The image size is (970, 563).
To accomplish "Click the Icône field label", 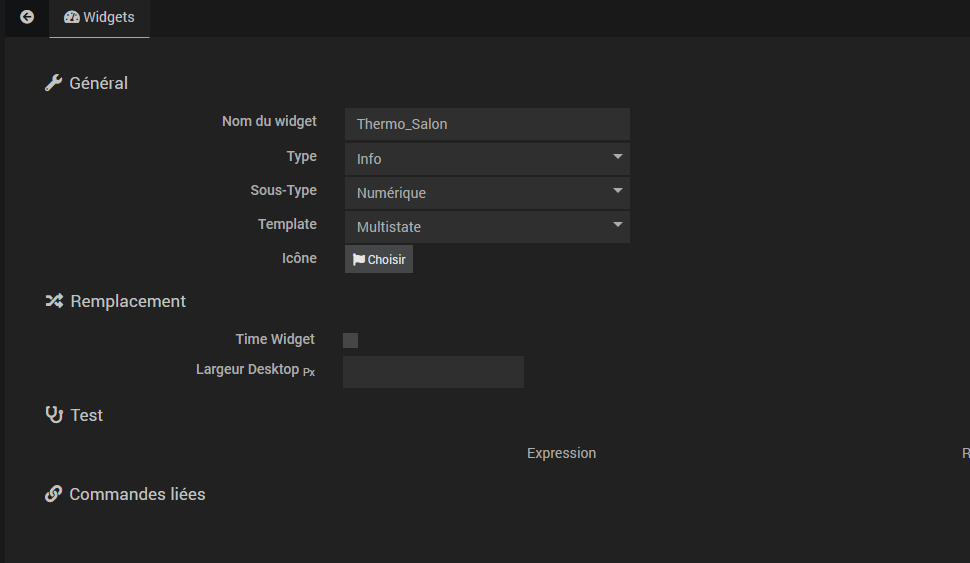I will (x=299, y=258).
